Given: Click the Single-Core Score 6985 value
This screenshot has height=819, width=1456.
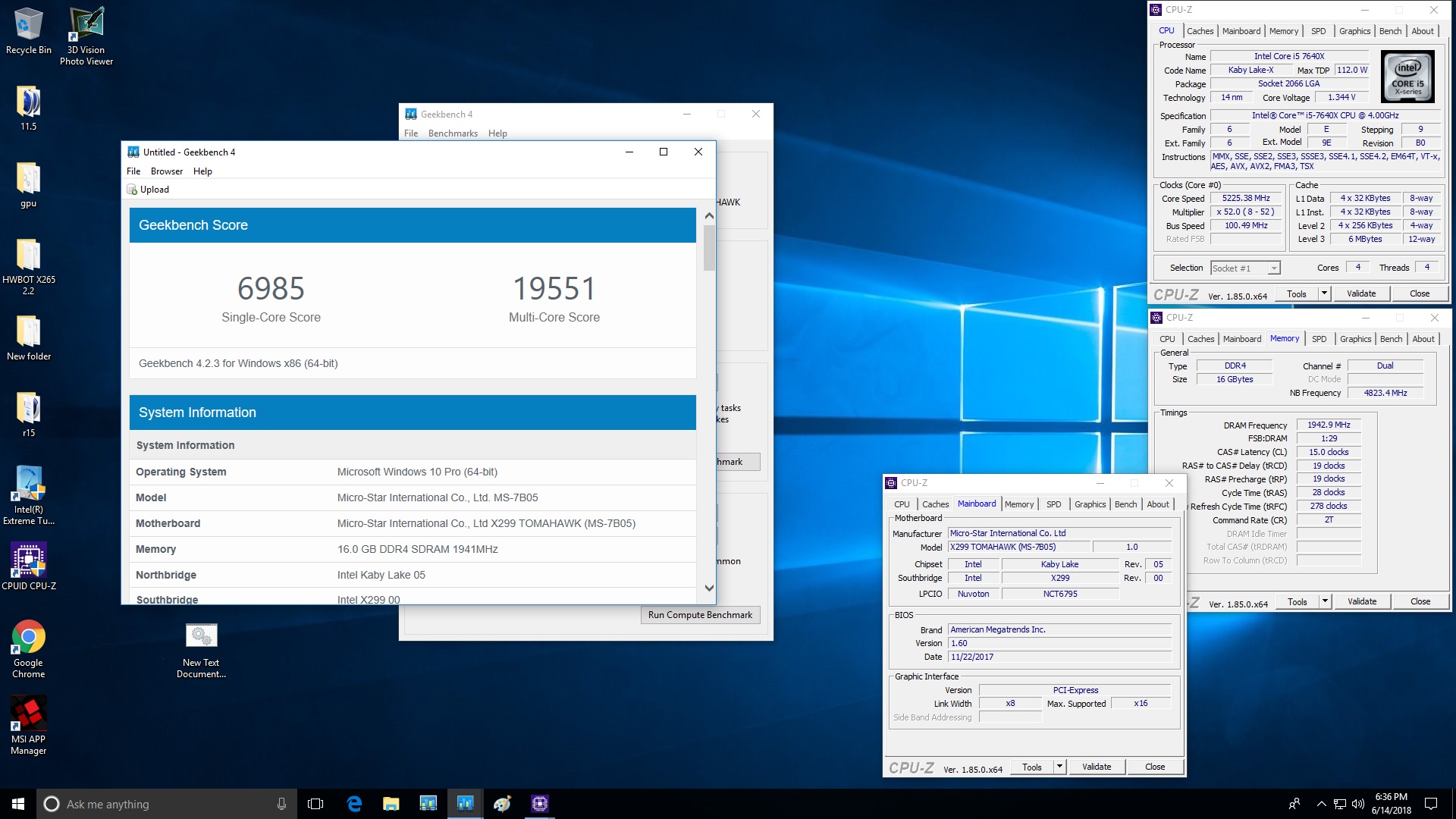Looking at the screenshot, I should click(271, 288).
